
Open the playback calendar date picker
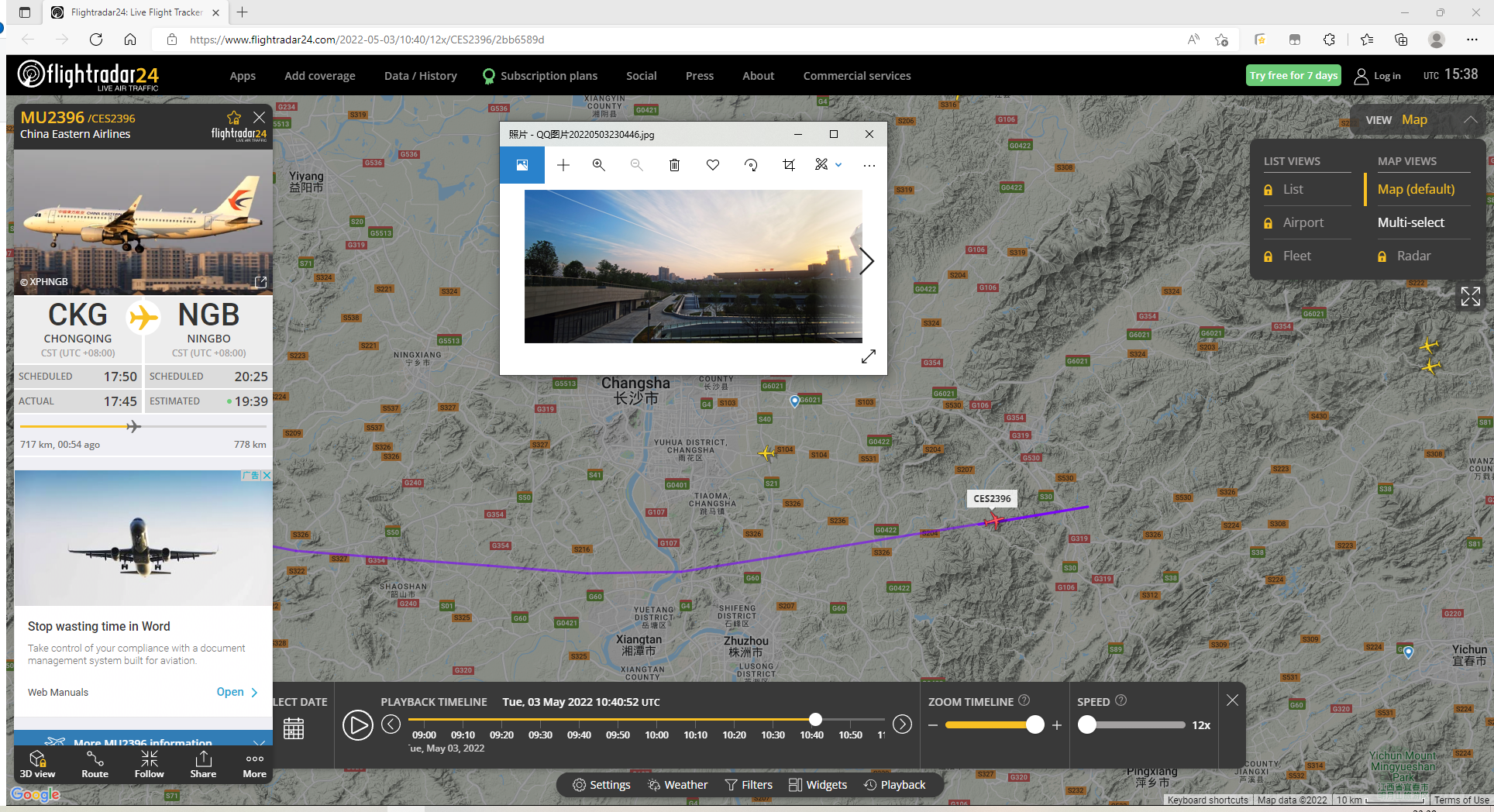pos(294,728)
